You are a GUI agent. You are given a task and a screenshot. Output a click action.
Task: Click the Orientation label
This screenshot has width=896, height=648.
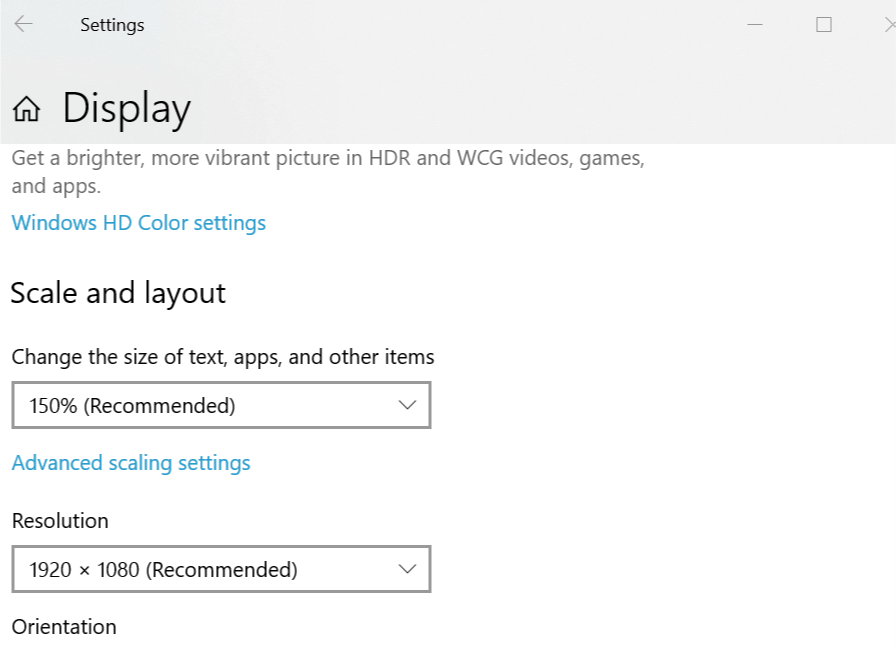pos(64,627)
